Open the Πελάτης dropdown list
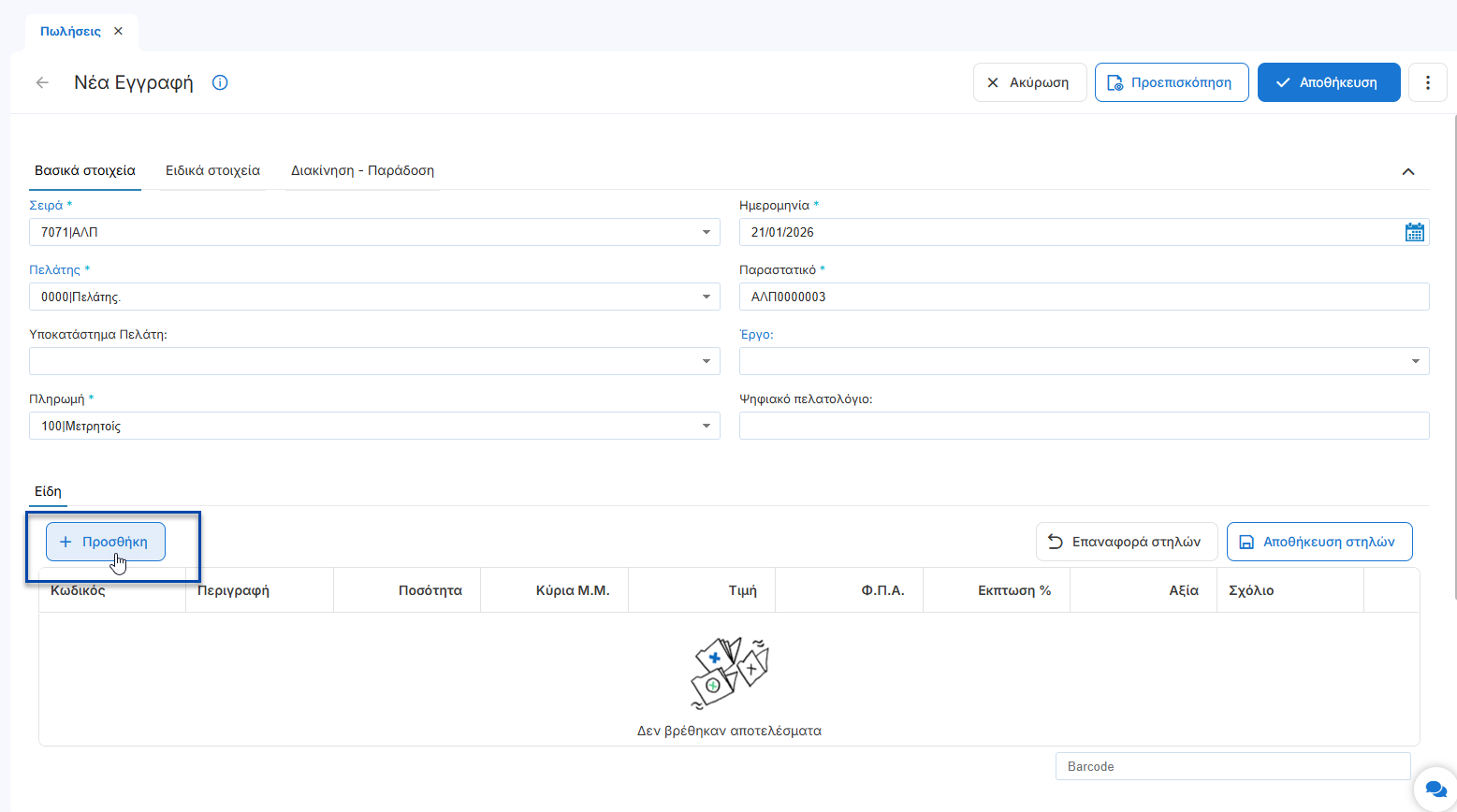1457x812 pixels. point(707,297)
